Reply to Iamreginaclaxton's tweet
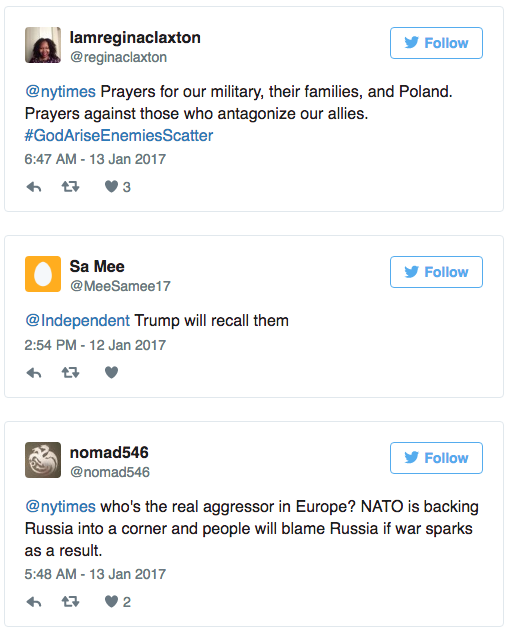Image resolution: width=508 pixels, height=632 pixels. pyautogui.click(x=34, y=187)
